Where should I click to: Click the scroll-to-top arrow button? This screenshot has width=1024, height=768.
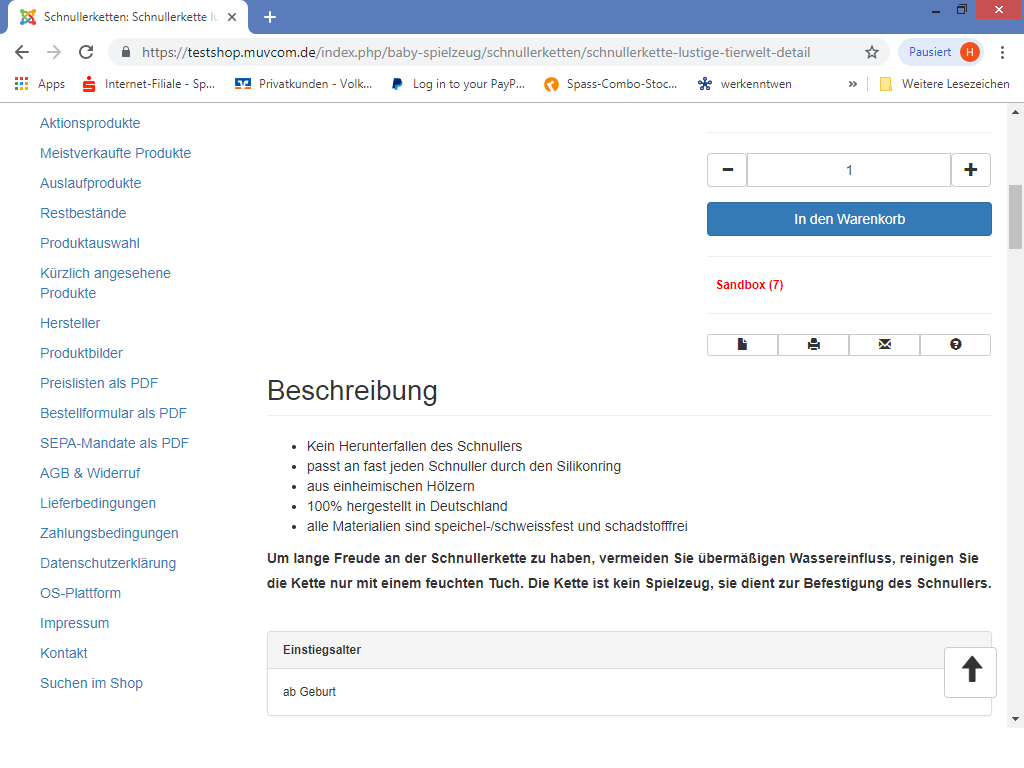(970, 671)
